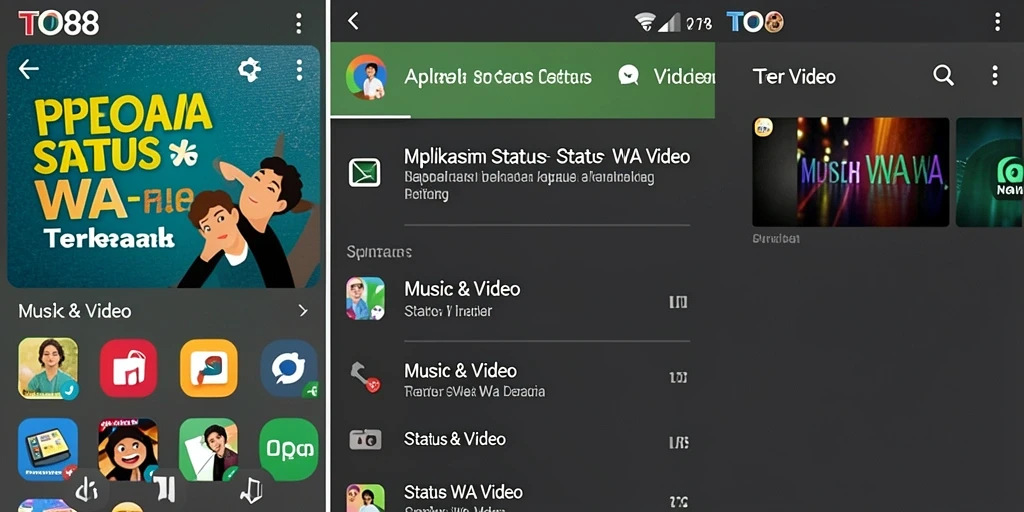Click emoji badge on MUSIH WAWA thumbnail
The width and height of the screenshot is (1024, 512).
[x=763, y=127]
